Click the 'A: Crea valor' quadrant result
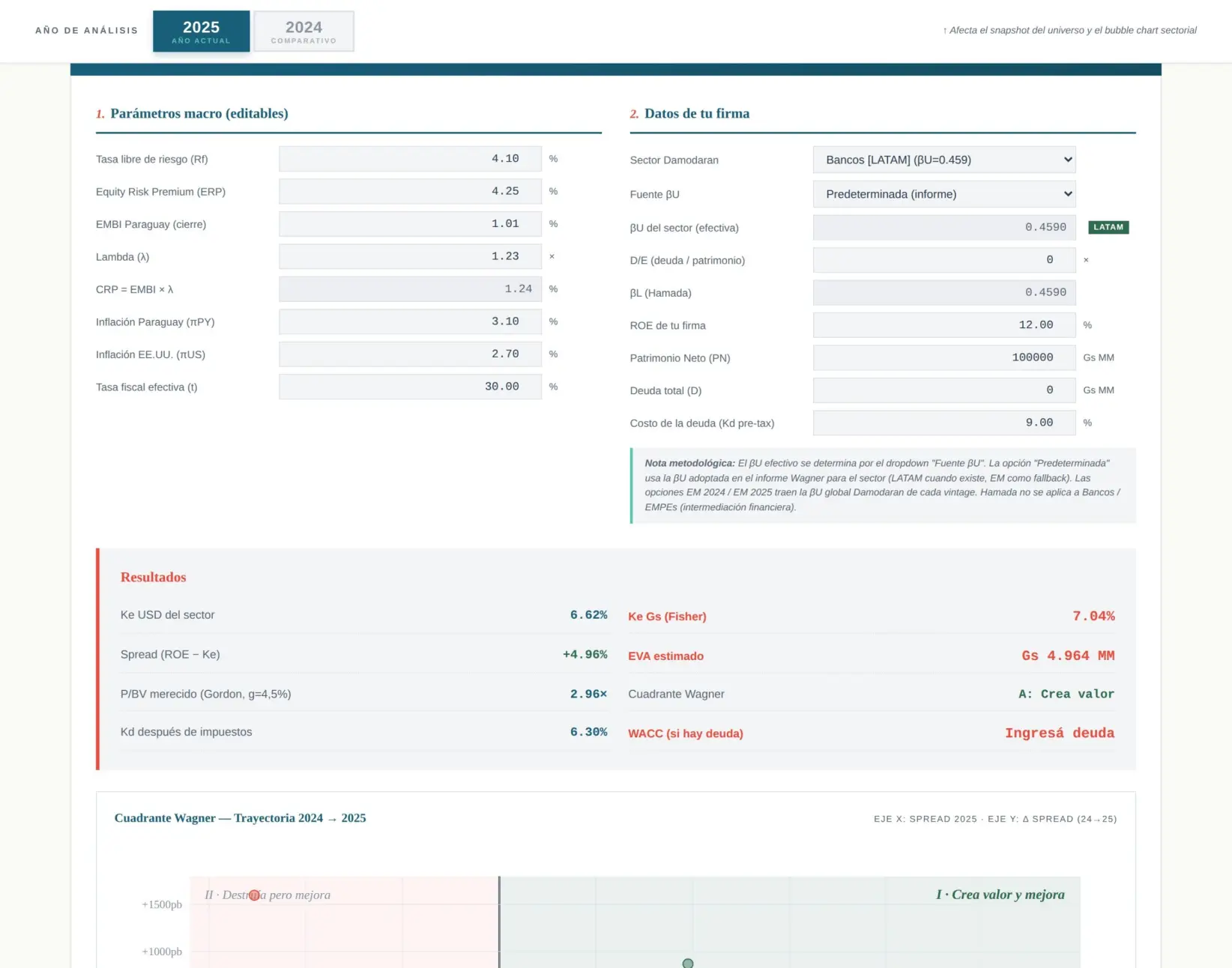1232x968 pixels. (x=1066, y=695)
